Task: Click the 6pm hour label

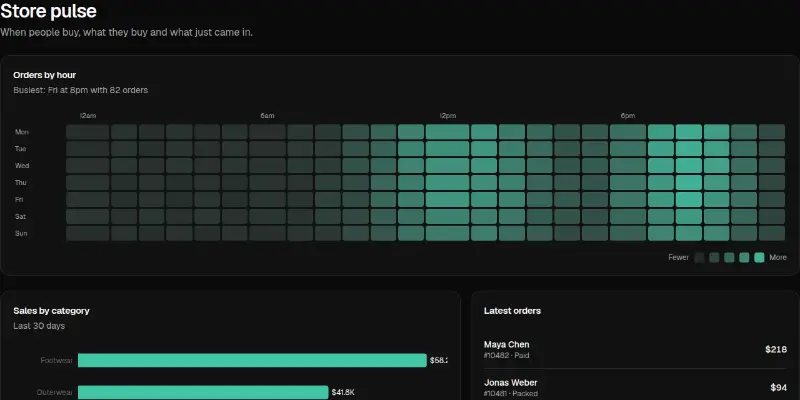Action: [x=628, y=116]
